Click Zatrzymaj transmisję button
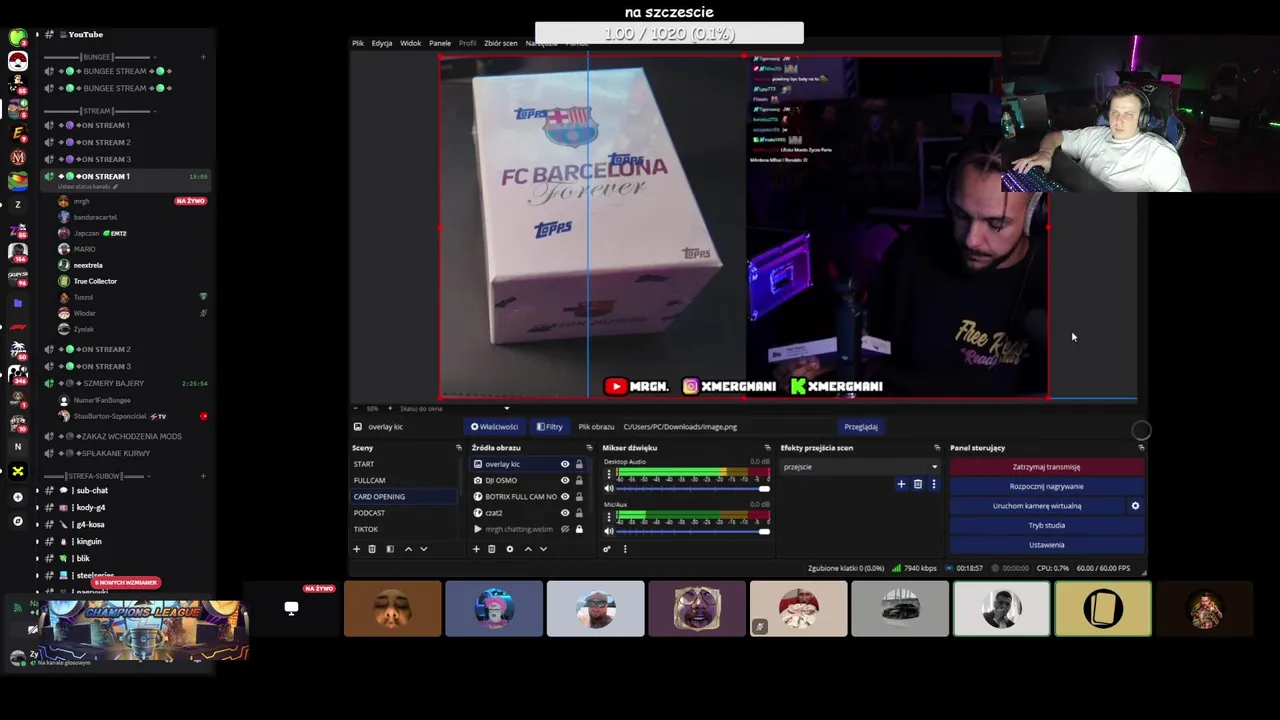 pyautogui.click(x=1046, y=467)
